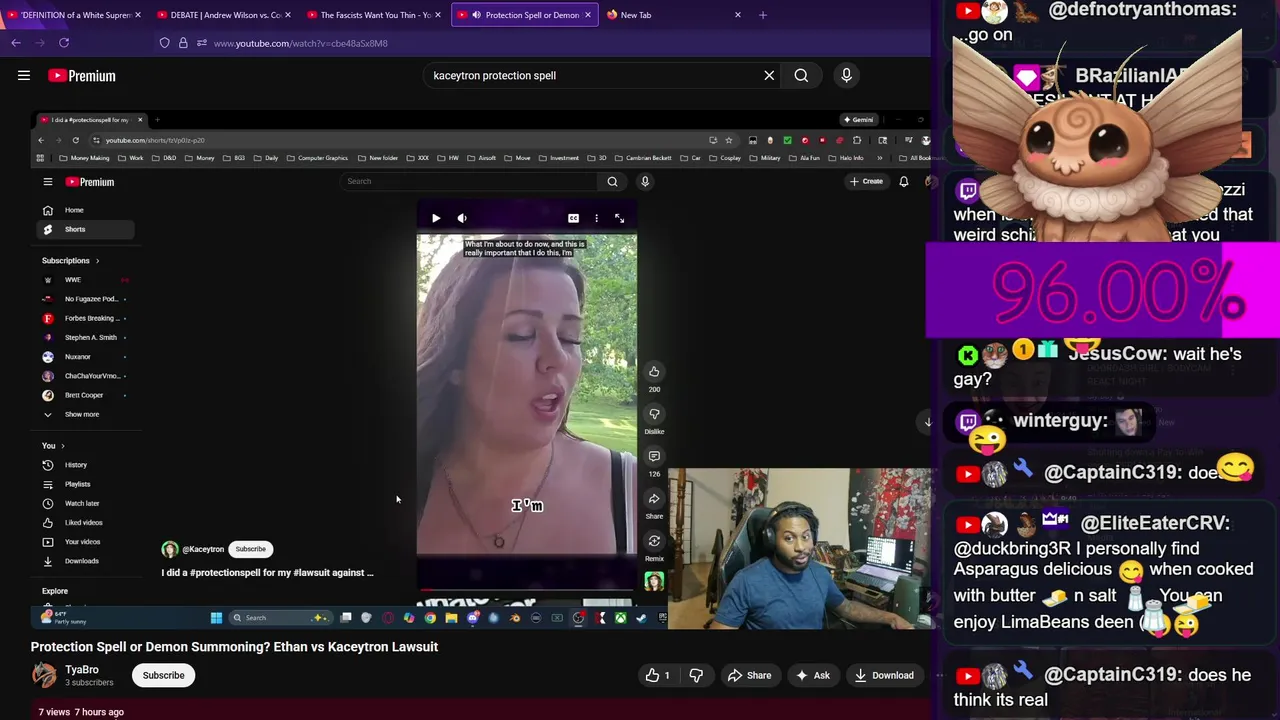Image resolution: width=1280 pixels, height=720 pixels.
Task: Reload the current YouTube page
Action: [x=64, y=43]
